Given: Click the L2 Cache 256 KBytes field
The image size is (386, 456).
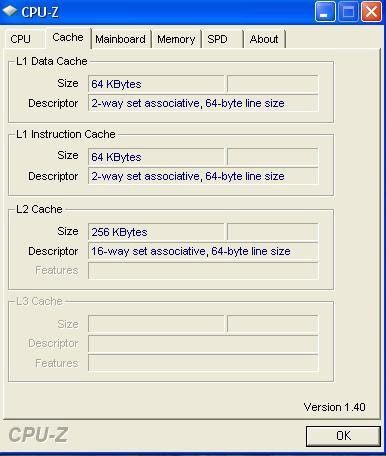Looking at the screenshot, I should pos(156,232).
